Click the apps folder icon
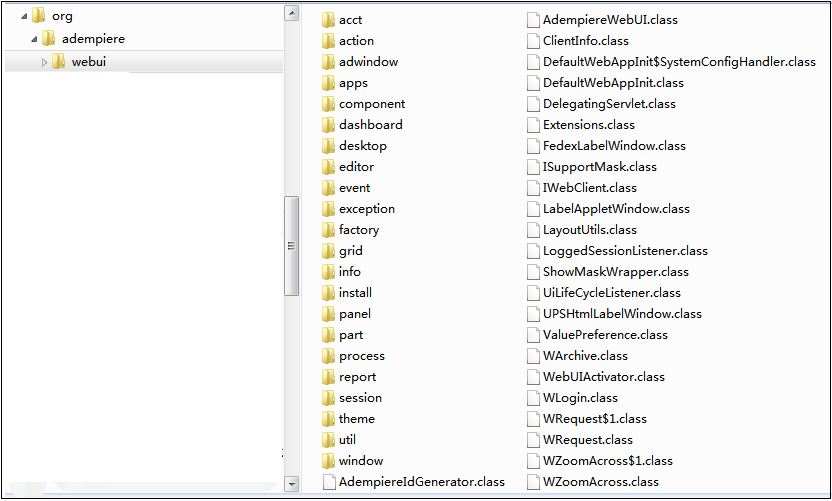Image resolution: width=832 pixels, height=501 pixels. 328,83
